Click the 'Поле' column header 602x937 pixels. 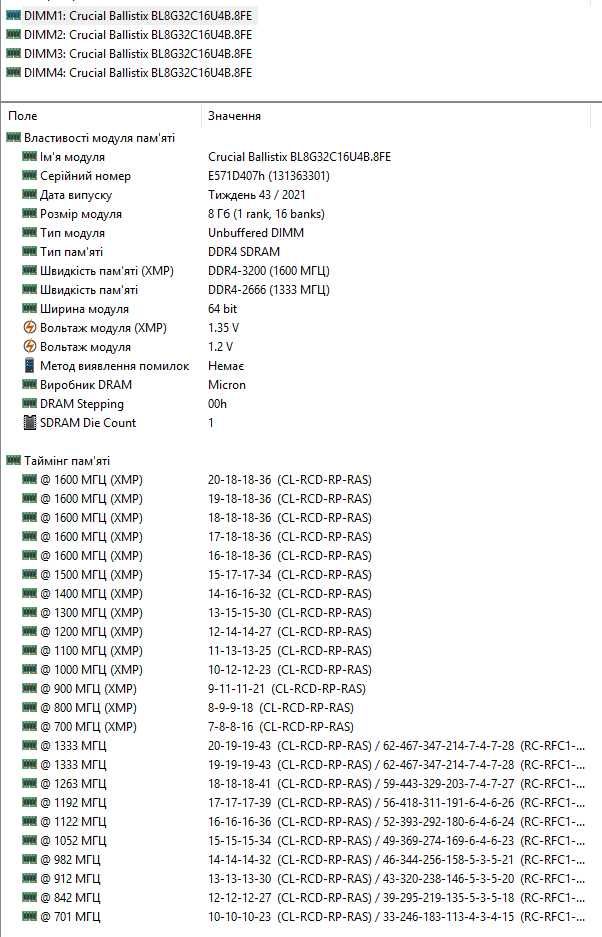(x=23, y=116)
